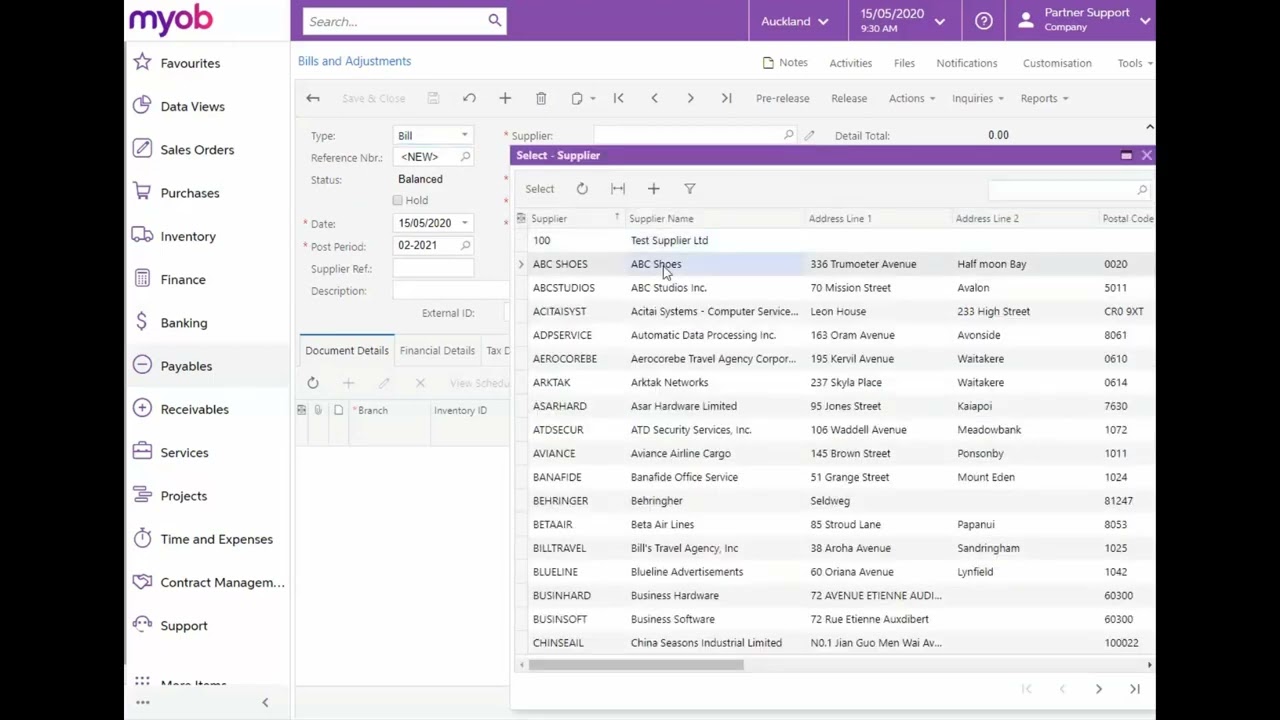1280x720 pixels.
Task: Open the business date dropdown
Action: pos(903,20)
